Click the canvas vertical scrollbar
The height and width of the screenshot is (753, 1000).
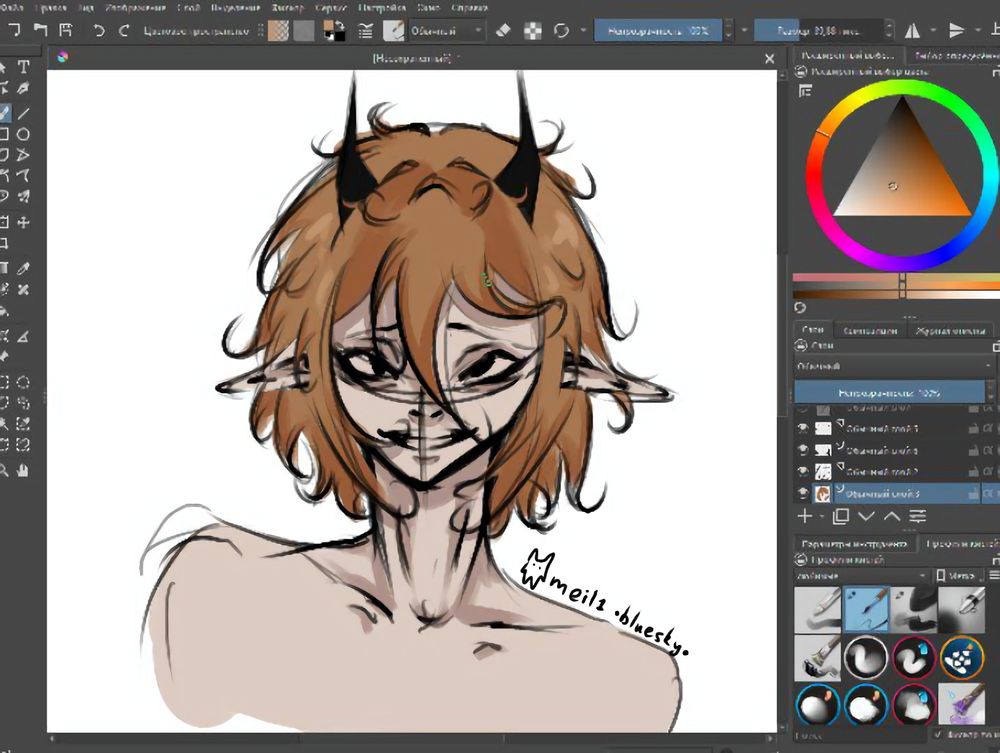(782, 402)
